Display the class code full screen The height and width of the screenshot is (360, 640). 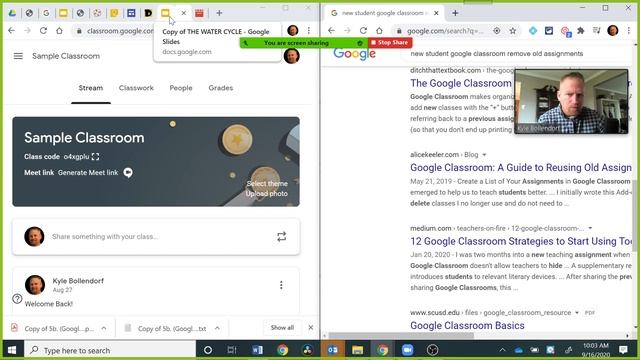tap(96, 157)
